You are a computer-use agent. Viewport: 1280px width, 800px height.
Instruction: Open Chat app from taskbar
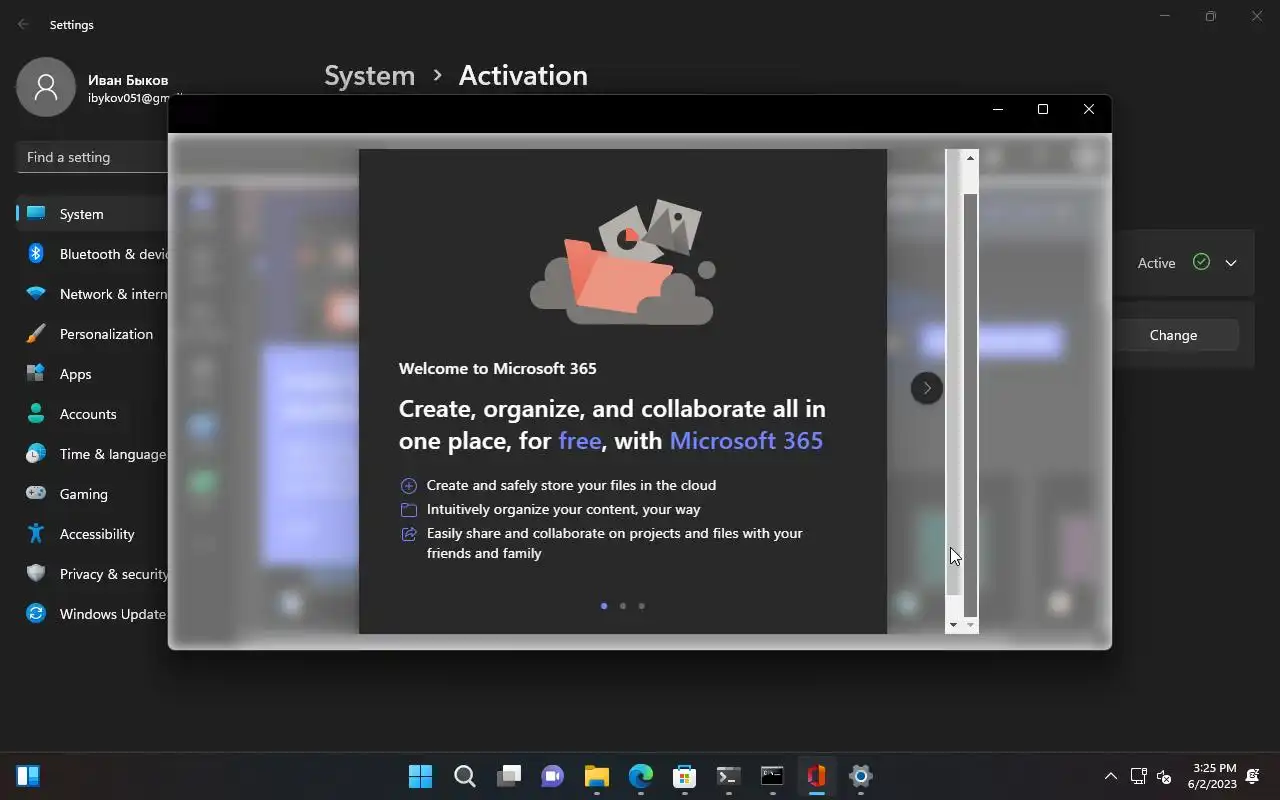(x=553, y=776)
